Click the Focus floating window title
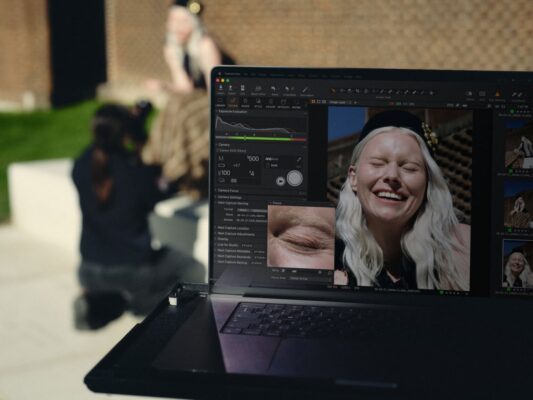533x400 pixels. 277,203
